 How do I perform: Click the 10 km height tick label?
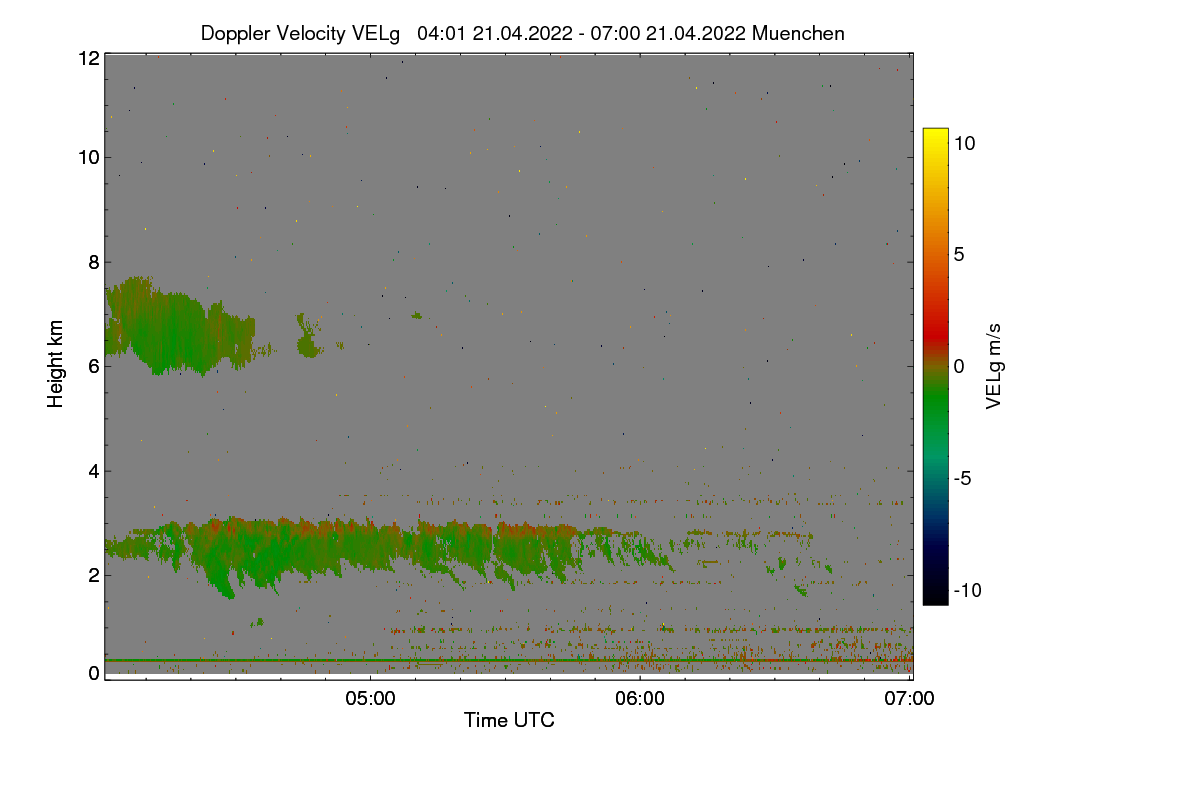coord(88,157)
